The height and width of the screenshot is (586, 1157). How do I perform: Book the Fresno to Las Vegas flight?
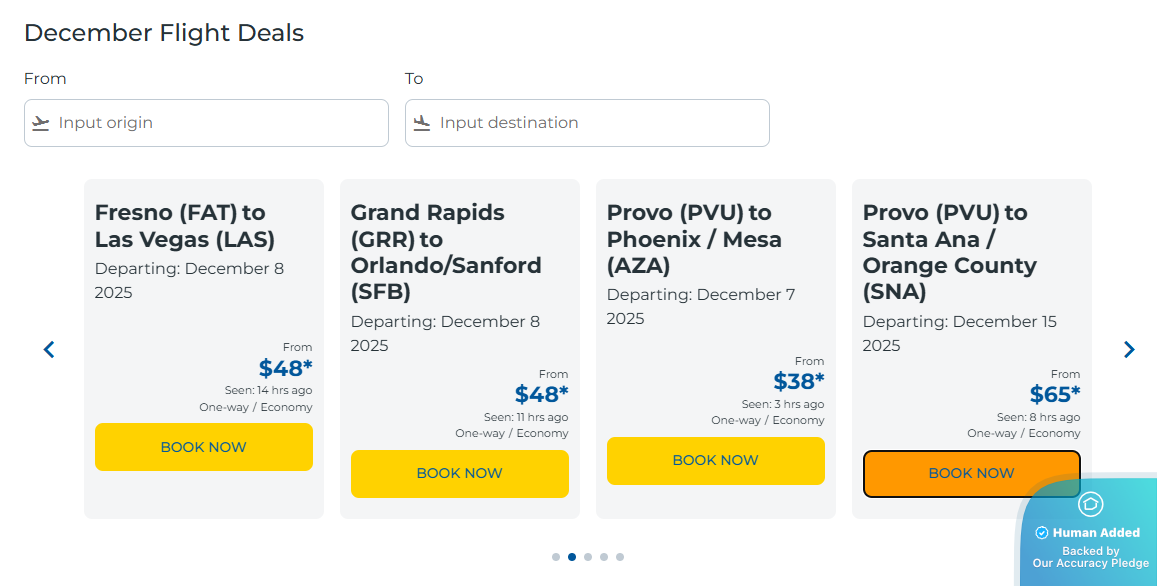[203, 447]
